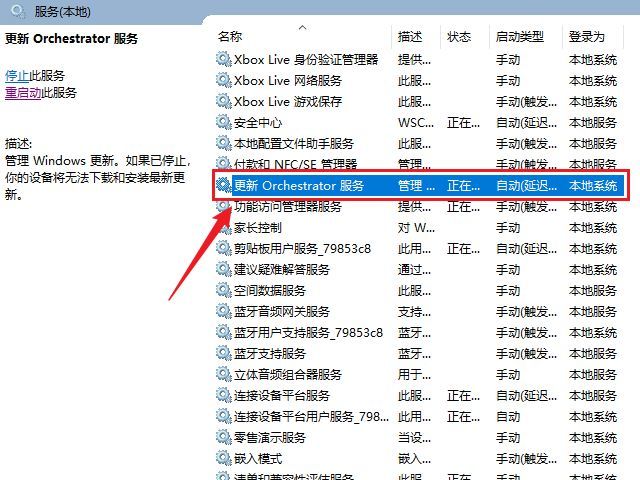Click gear icon beside Xbox Live 游戏保存
This screenshot has height=480, width=640.
[224, 102]
